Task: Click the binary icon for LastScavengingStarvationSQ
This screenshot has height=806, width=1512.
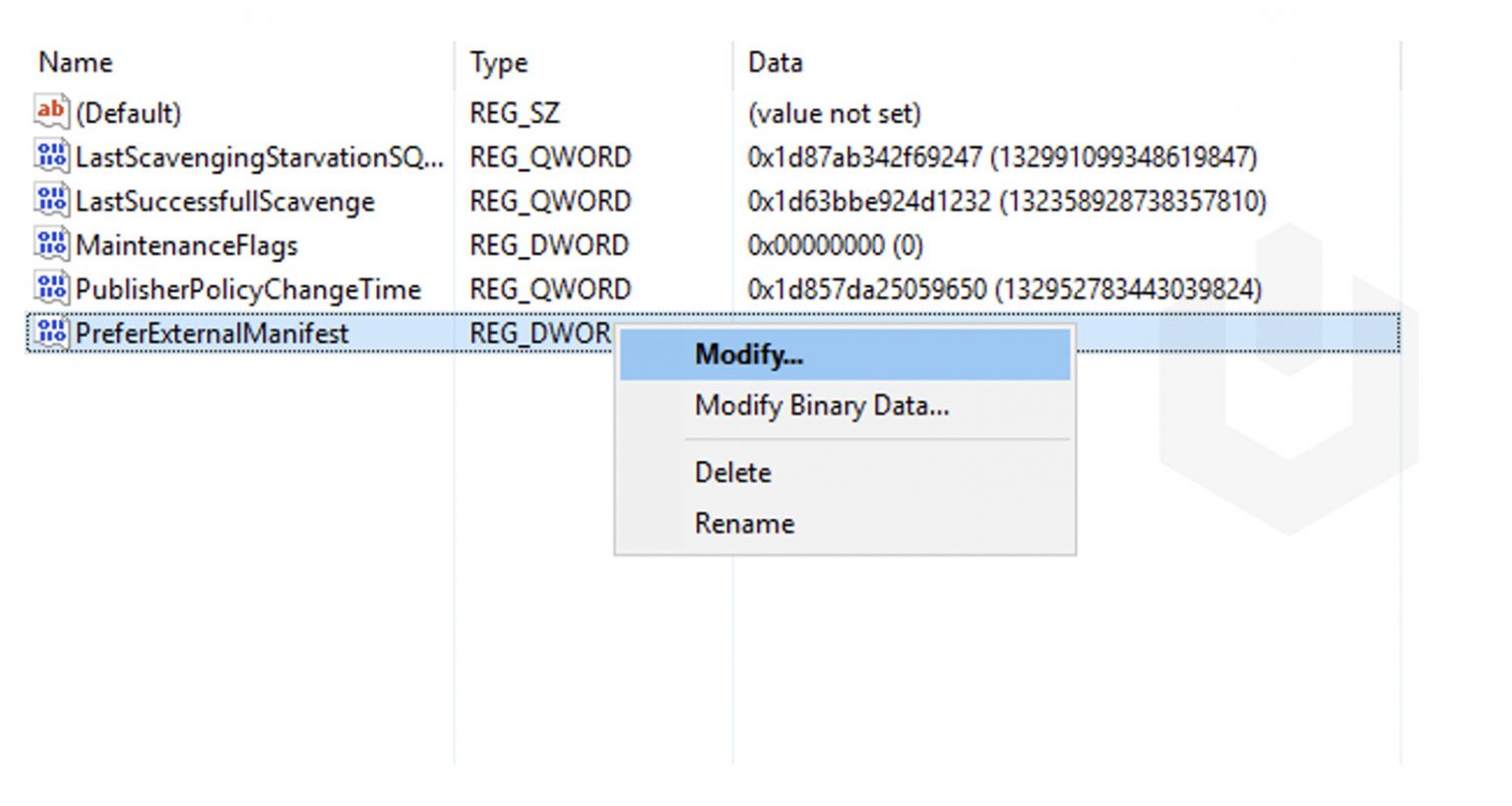Action: (x=51, y=156)
